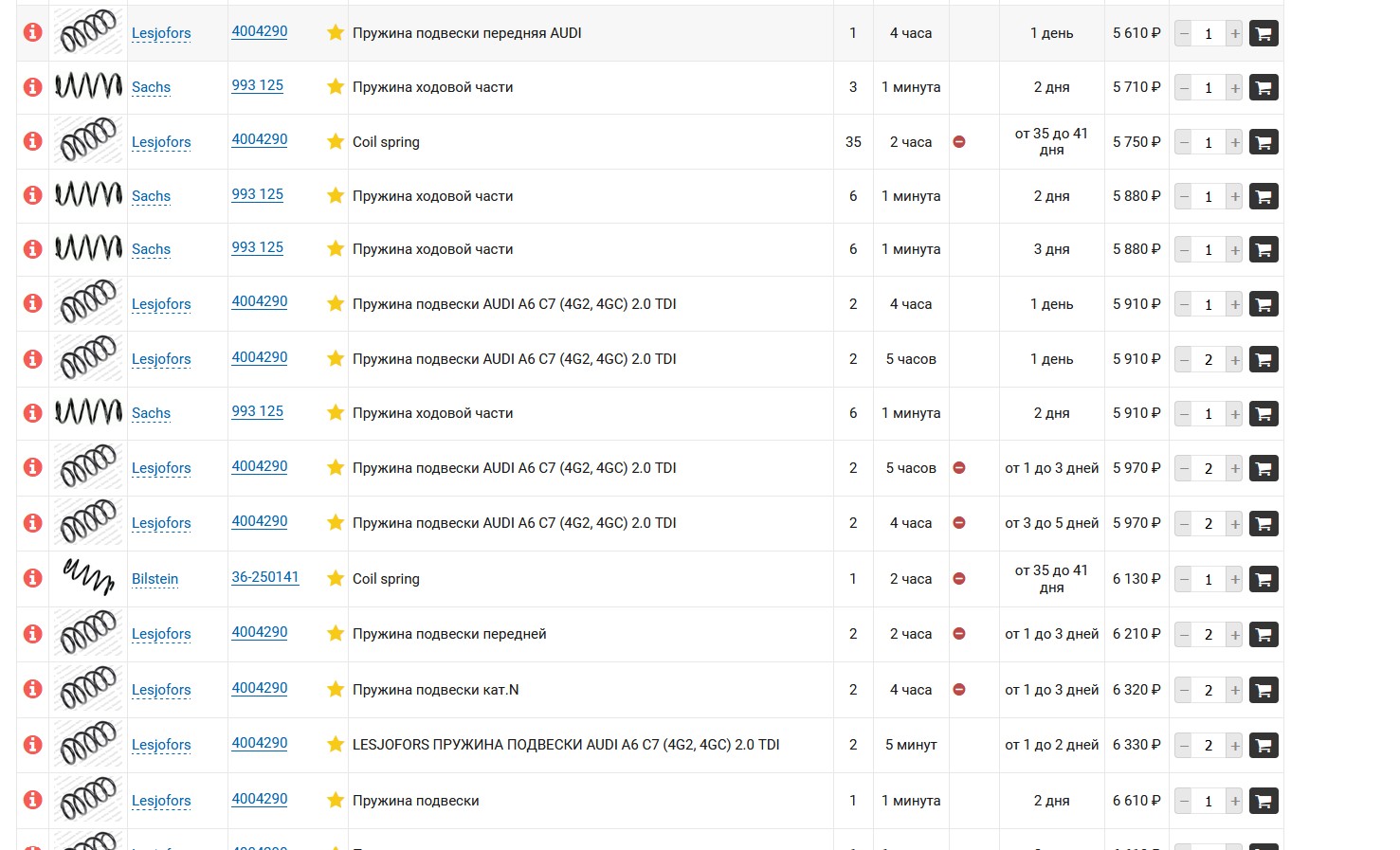Open Lesjofors brand link on the 5 610 ₽ row
This screenshot has width=1400, height=850.
tap(161, 33)
